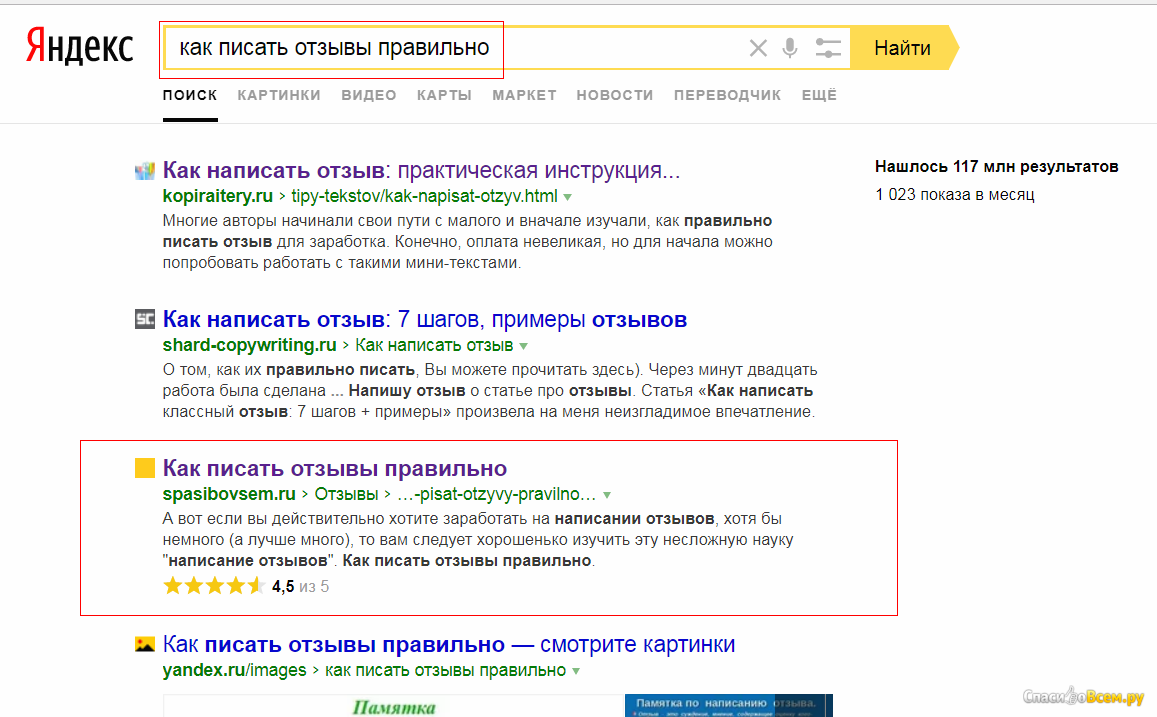Switch to the НОВОСТИ tab

tap(615, 95)
